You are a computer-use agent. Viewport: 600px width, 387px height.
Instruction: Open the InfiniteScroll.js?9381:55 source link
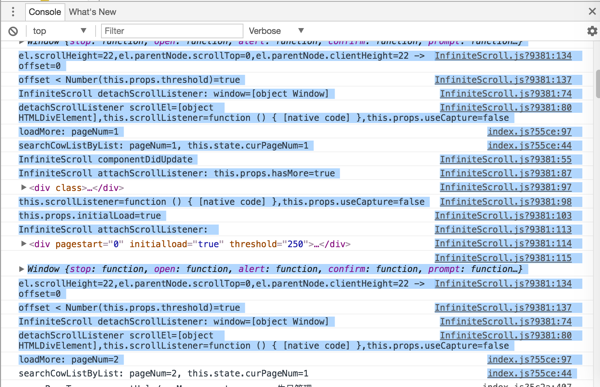tap(505, 159)
